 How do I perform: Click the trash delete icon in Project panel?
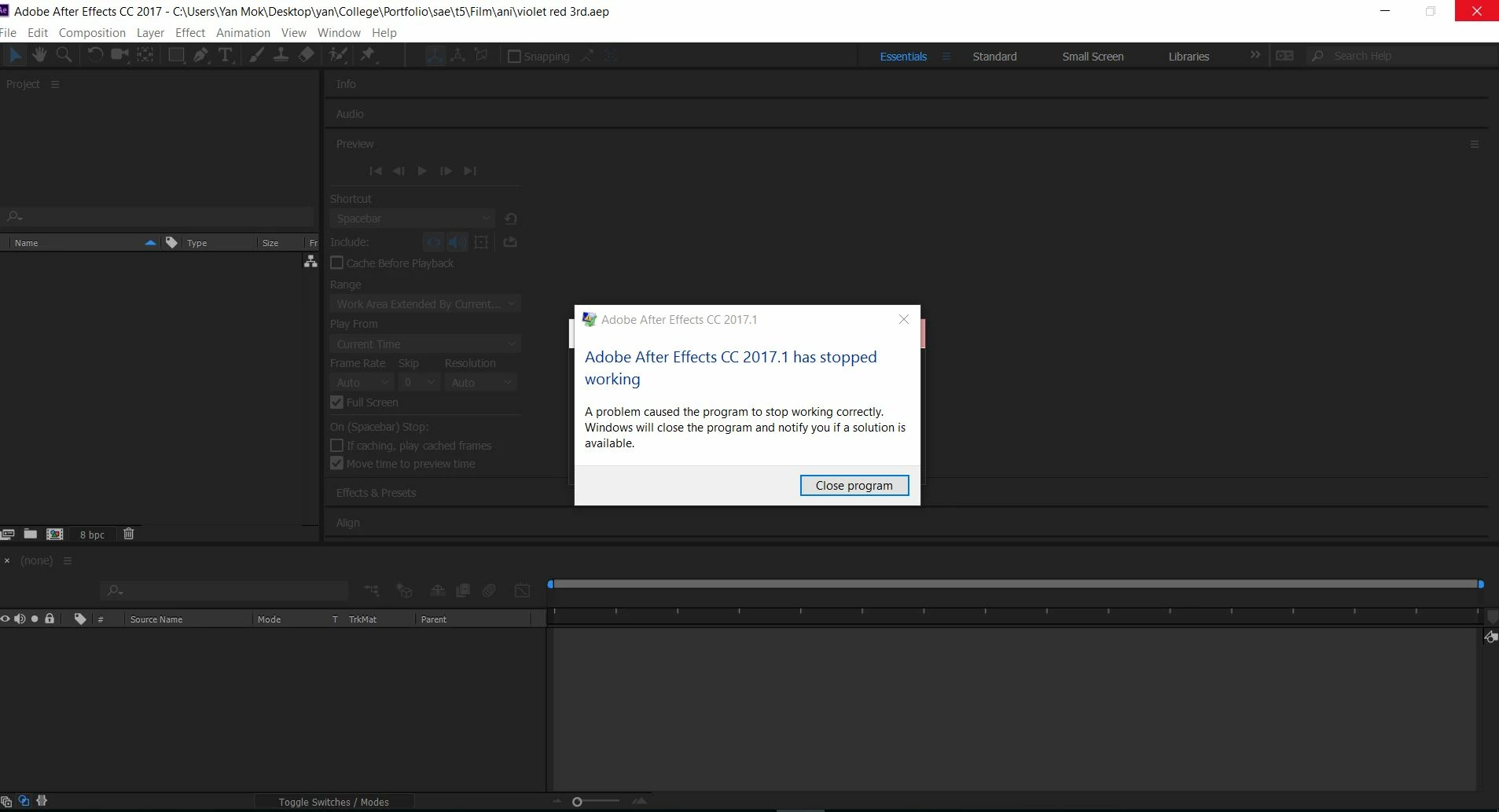[x=129, y=534]
